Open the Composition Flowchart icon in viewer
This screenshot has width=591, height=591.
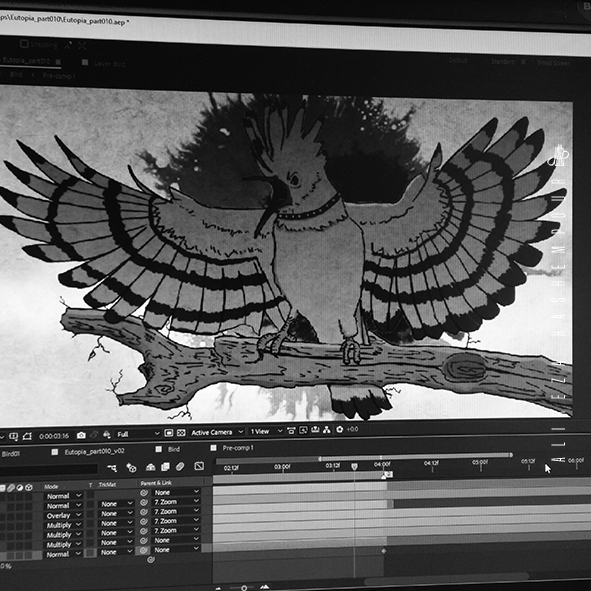(327, 430)
